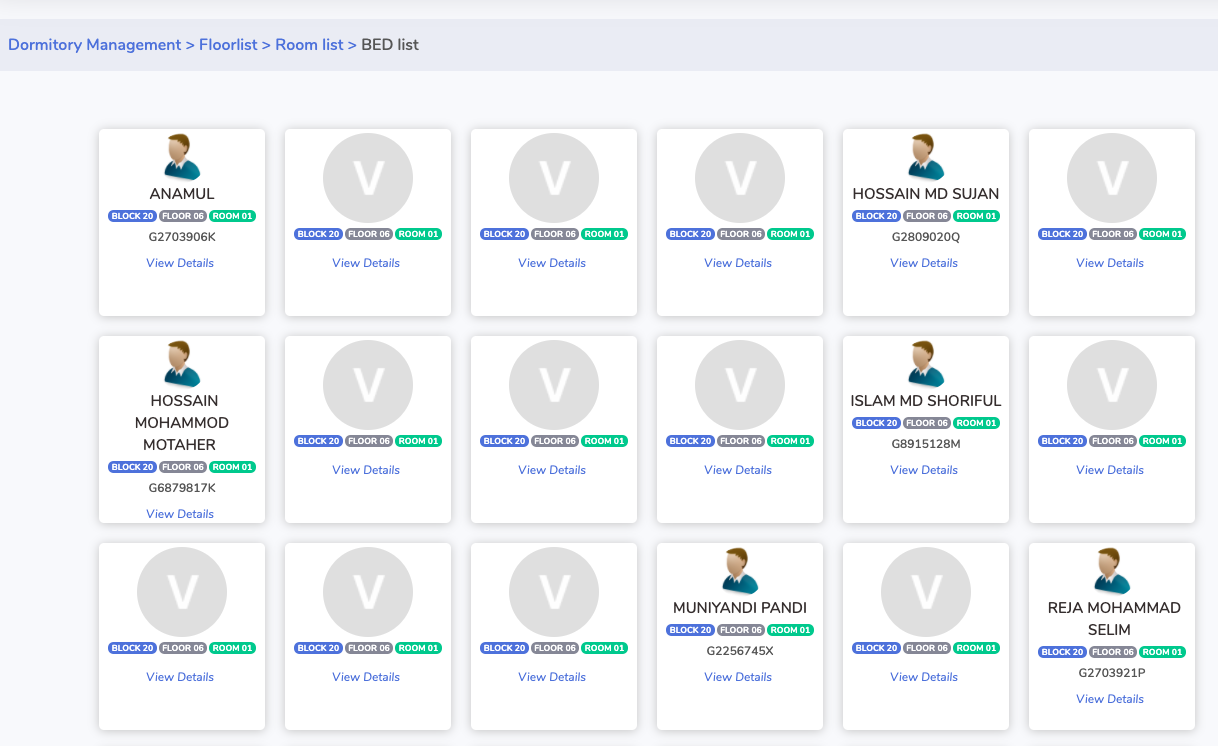The height and width of the screenshot is (746, 1218).
Task: Go to Dormitory Management breadcrumb
Action: click(x=95, y=45)
